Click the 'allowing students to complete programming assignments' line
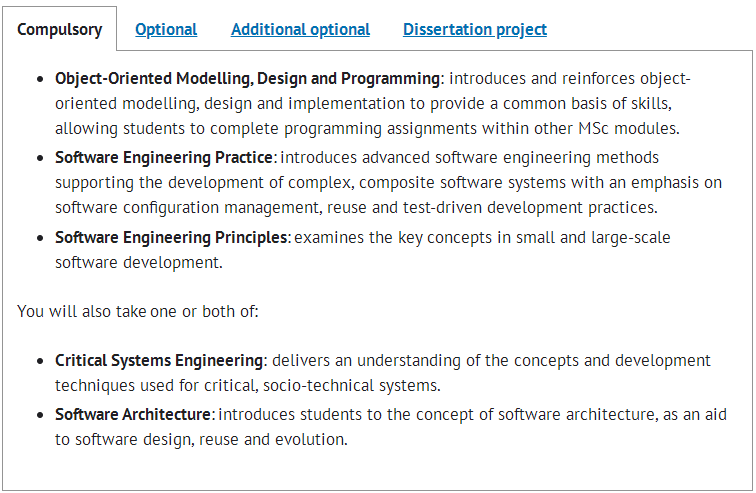Image resolution: width=756 pixels, height=493 pixels. pyautogui.click(x=367, y=129)
